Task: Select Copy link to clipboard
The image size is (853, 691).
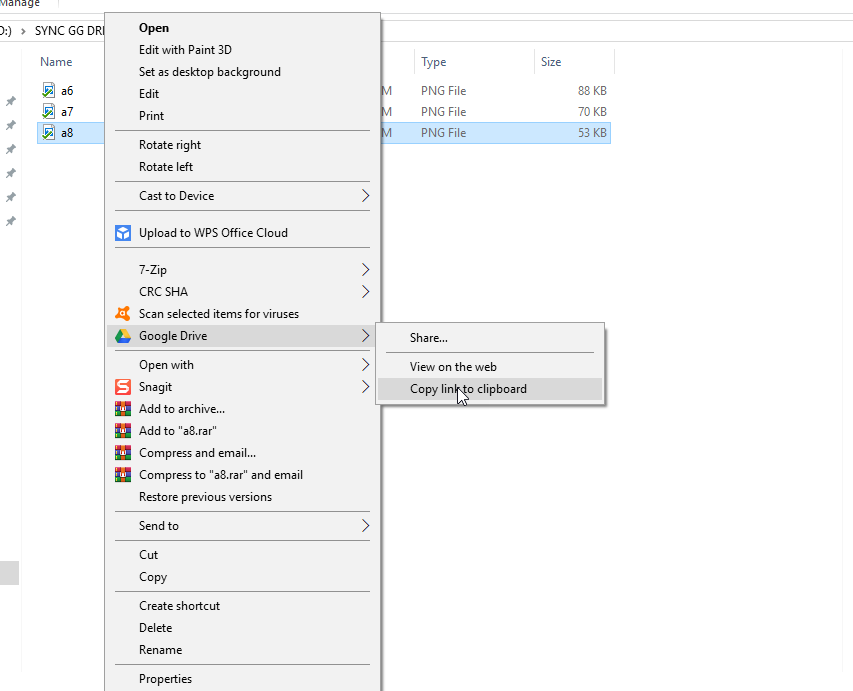Action: point(468,389)
